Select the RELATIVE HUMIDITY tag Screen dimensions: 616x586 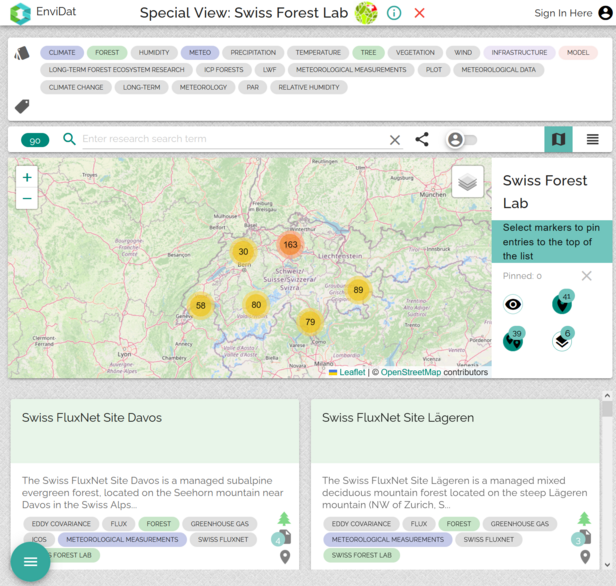pyautogui.click(x=309, y=87)
